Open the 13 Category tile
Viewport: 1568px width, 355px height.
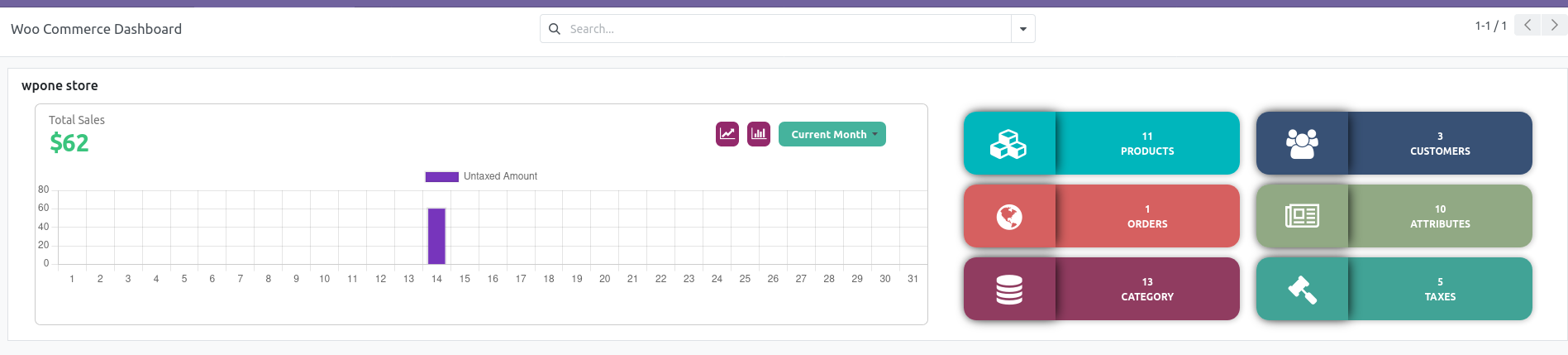point(1147,290)
